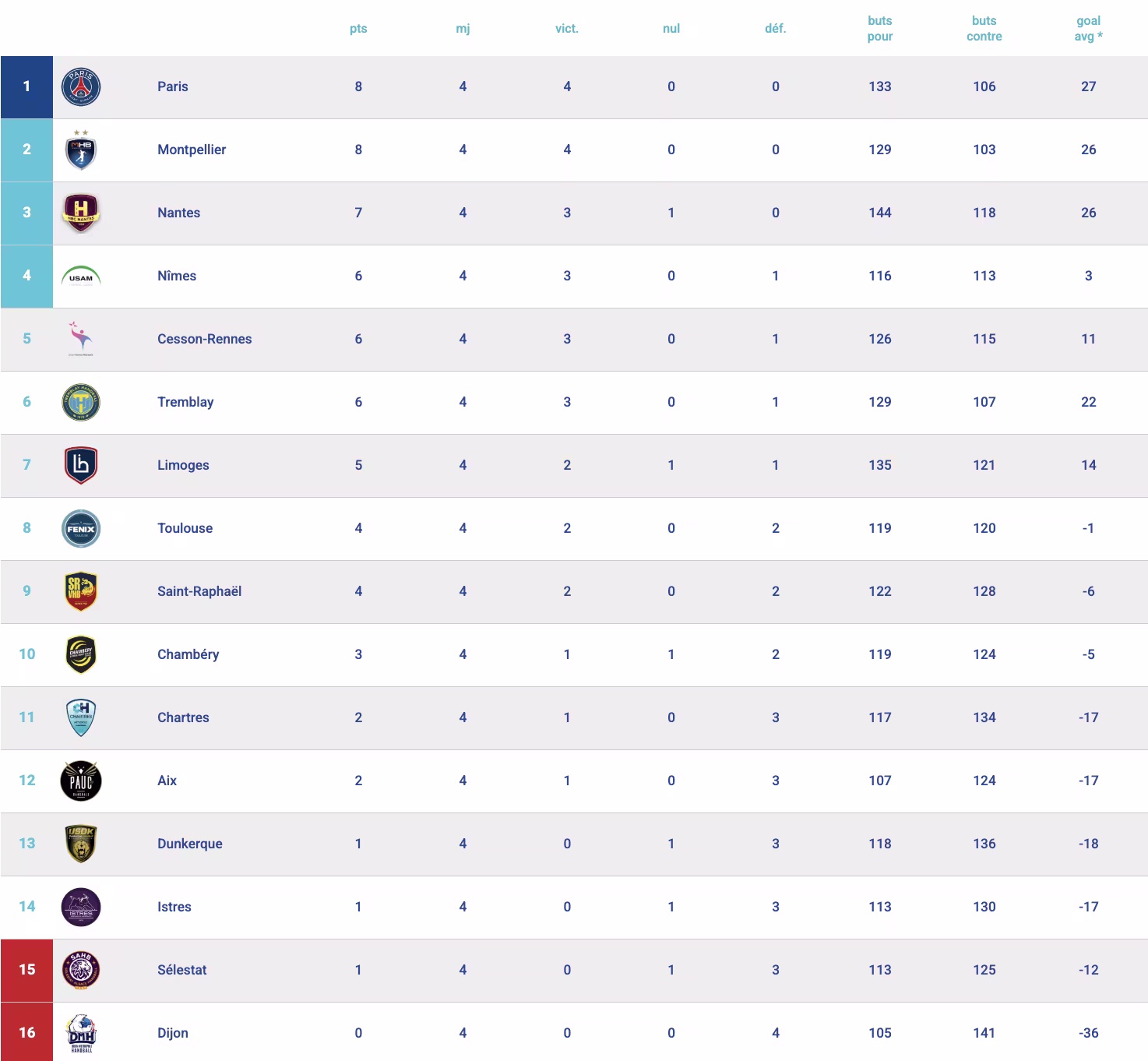Open the Tremblay team name link
This screenshot has width=1148, height=1061.
(185, 402)
